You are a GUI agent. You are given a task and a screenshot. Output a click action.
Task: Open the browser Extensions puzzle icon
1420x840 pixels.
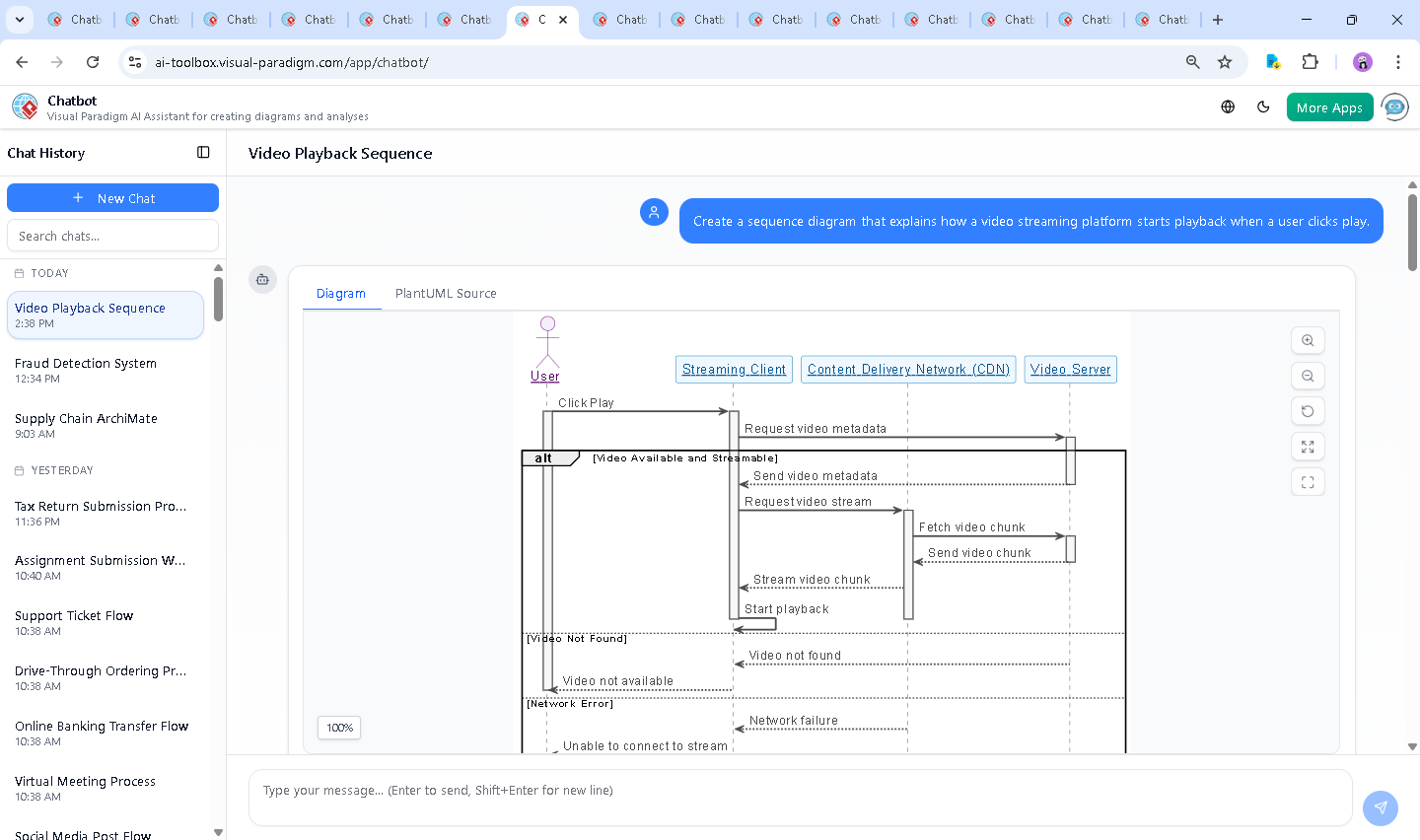click(x=1310, y=62)
